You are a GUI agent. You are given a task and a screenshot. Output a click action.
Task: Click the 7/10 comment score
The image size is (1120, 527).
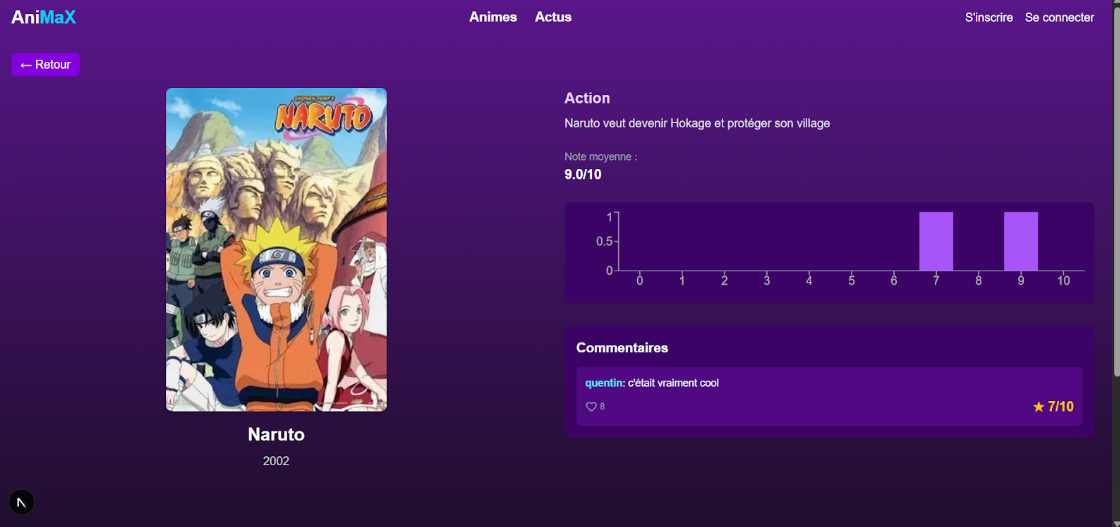1061,407
